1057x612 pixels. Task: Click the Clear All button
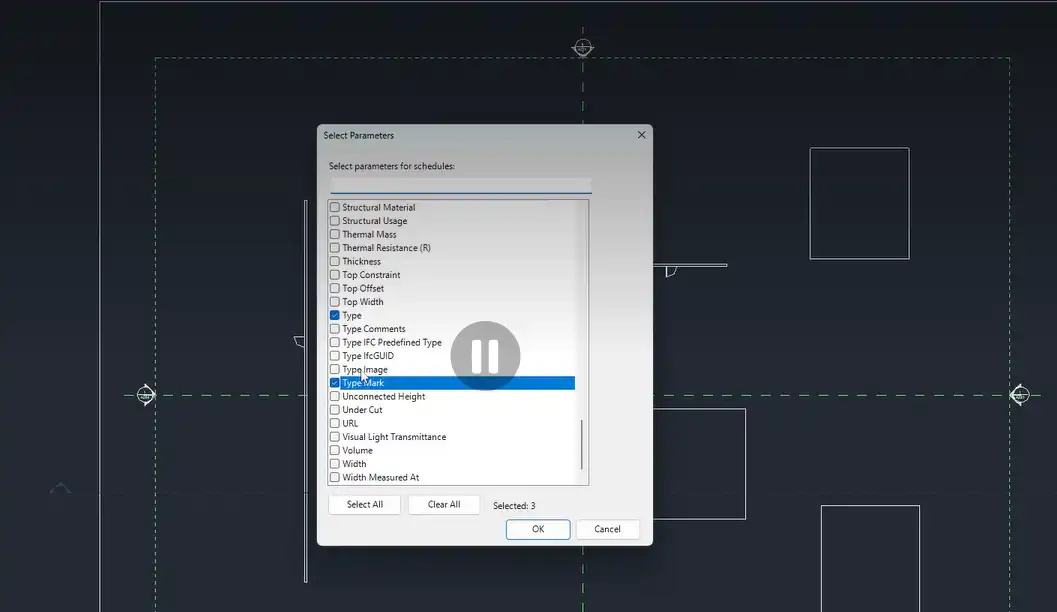pos(444,505)
